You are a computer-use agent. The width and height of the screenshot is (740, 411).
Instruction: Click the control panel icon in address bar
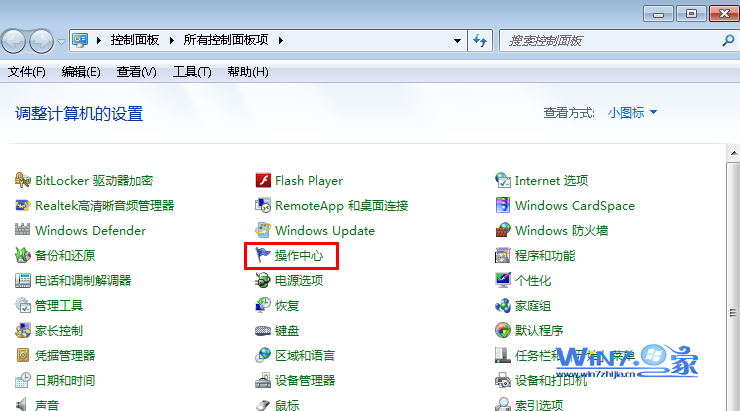(80, 41)
